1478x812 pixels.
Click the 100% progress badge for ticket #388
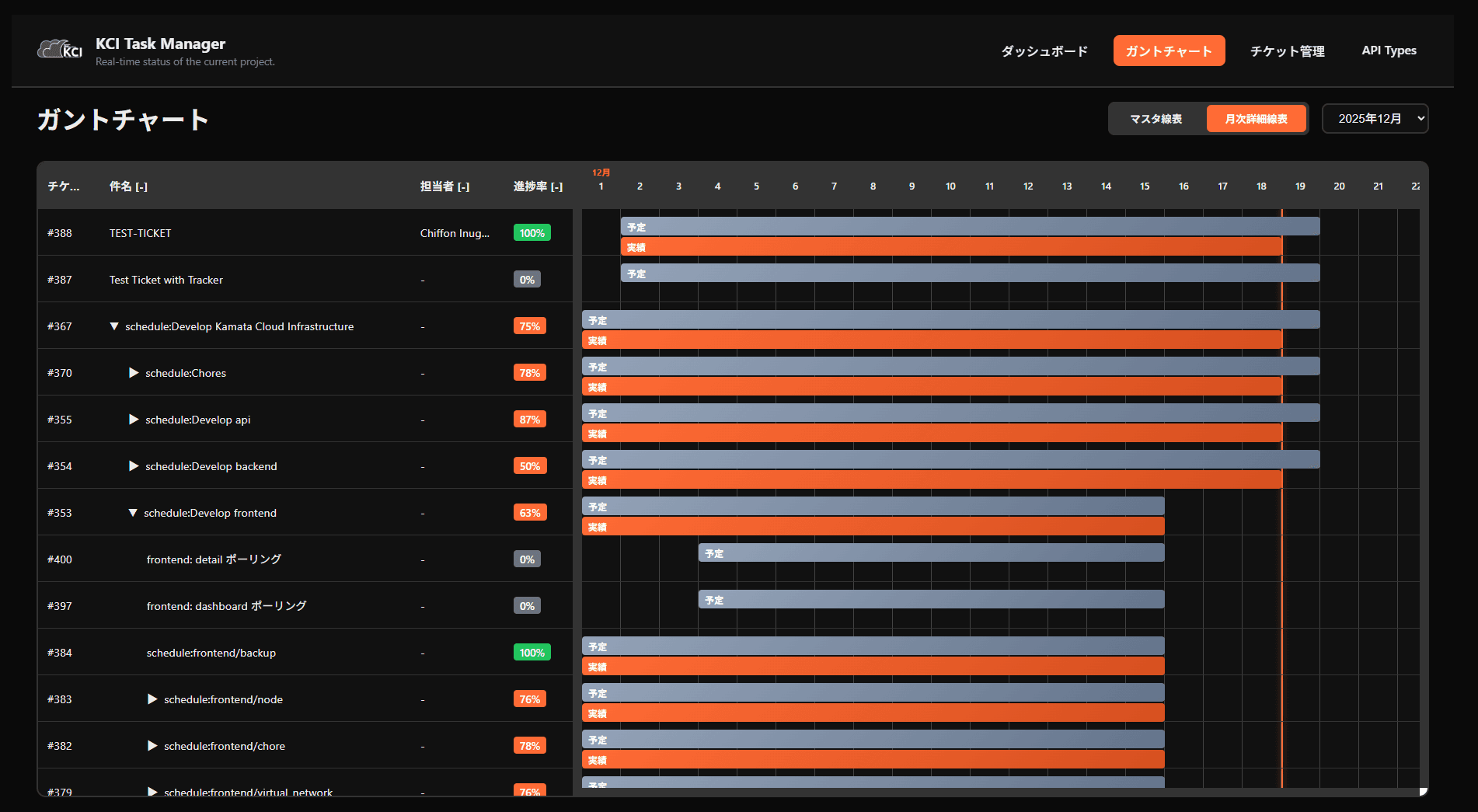pos(532,233)
